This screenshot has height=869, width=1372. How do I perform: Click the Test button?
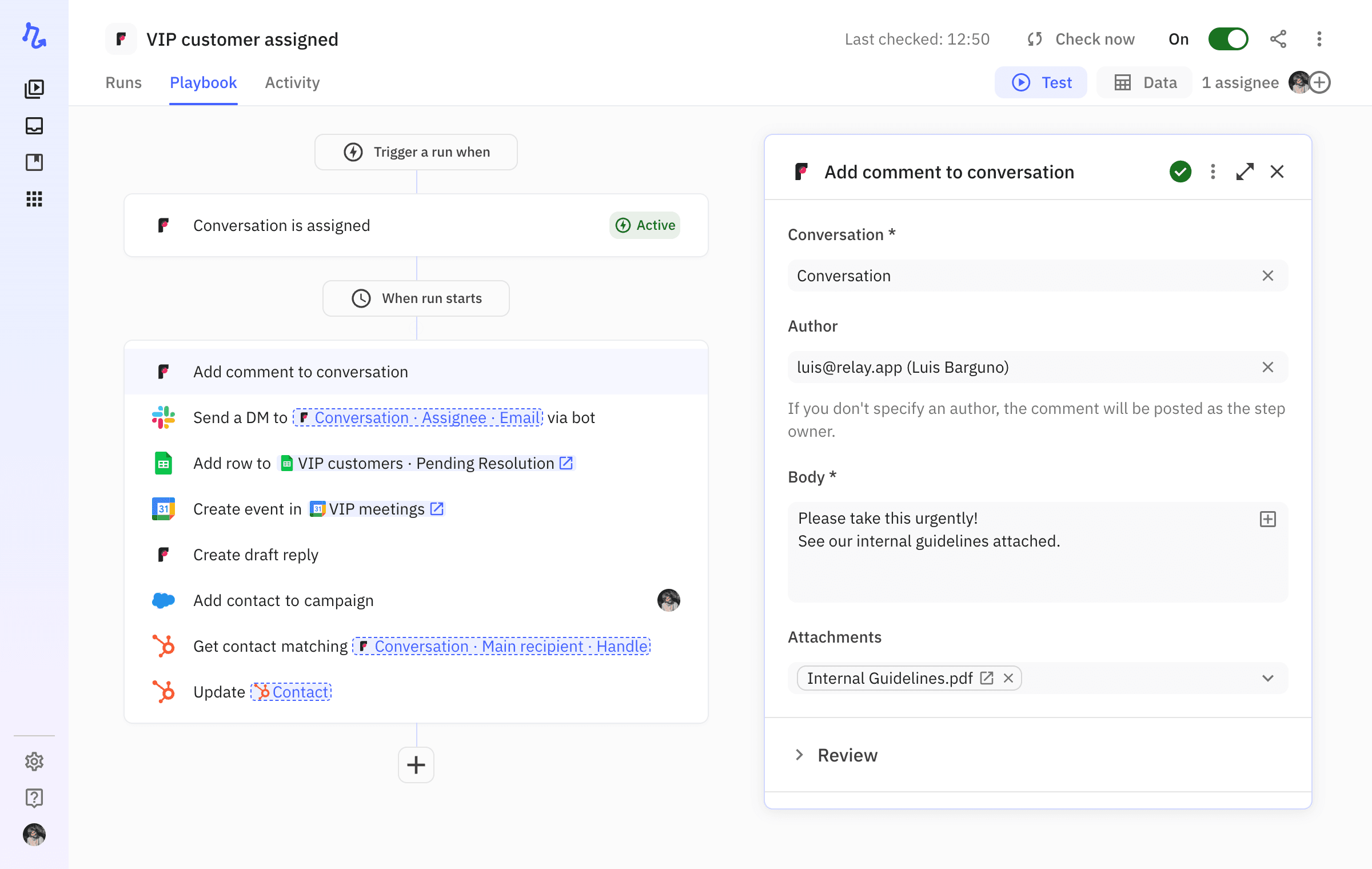pyautogui.click(x=1041, y=82)
